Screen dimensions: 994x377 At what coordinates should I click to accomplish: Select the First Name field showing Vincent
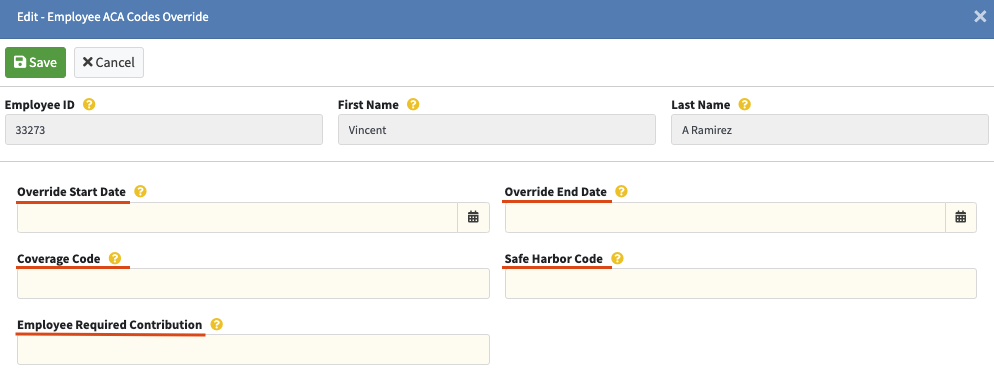click(496, 130)
